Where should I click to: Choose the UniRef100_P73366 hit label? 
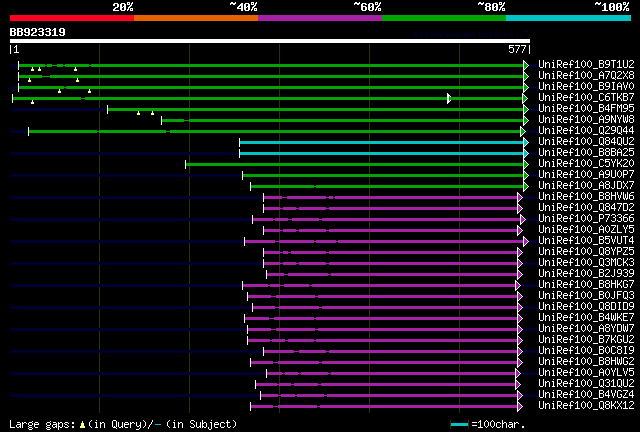(586, 218)
